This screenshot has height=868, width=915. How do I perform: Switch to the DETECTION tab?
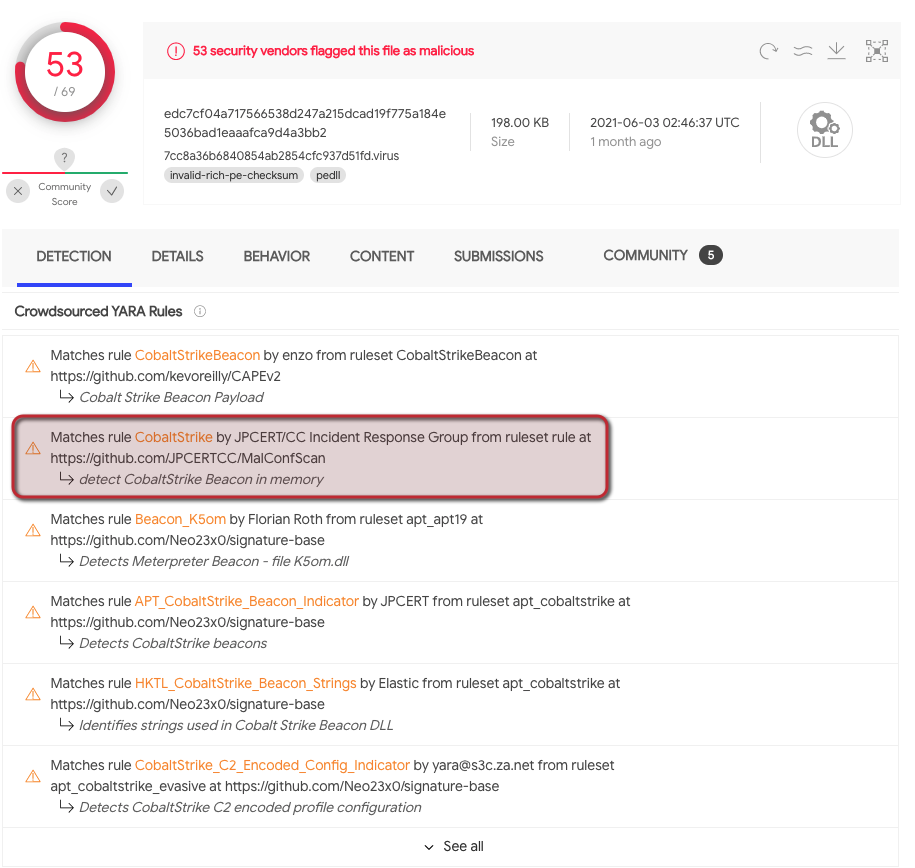coord(74,256)
